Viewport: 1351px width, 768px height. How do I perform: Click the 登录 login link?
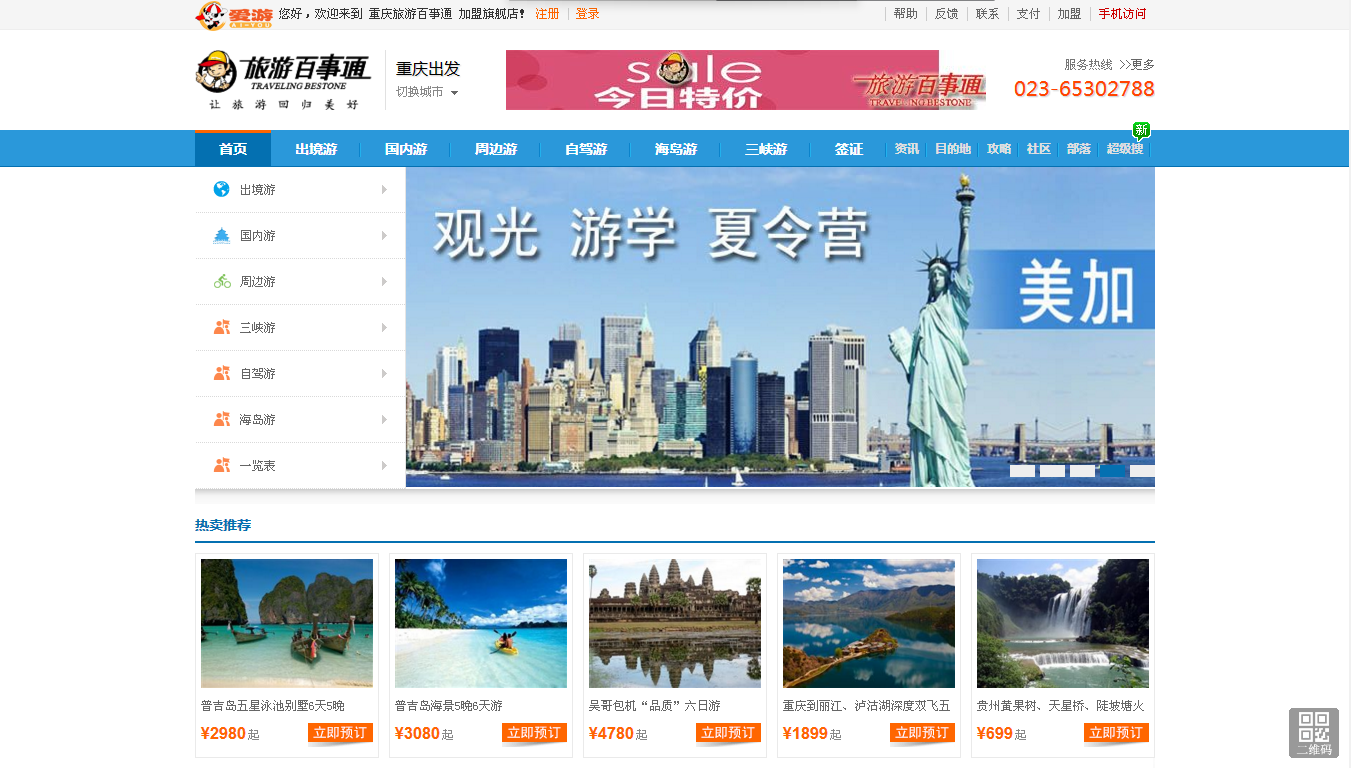pyautogui.click(x=588, y=14)
